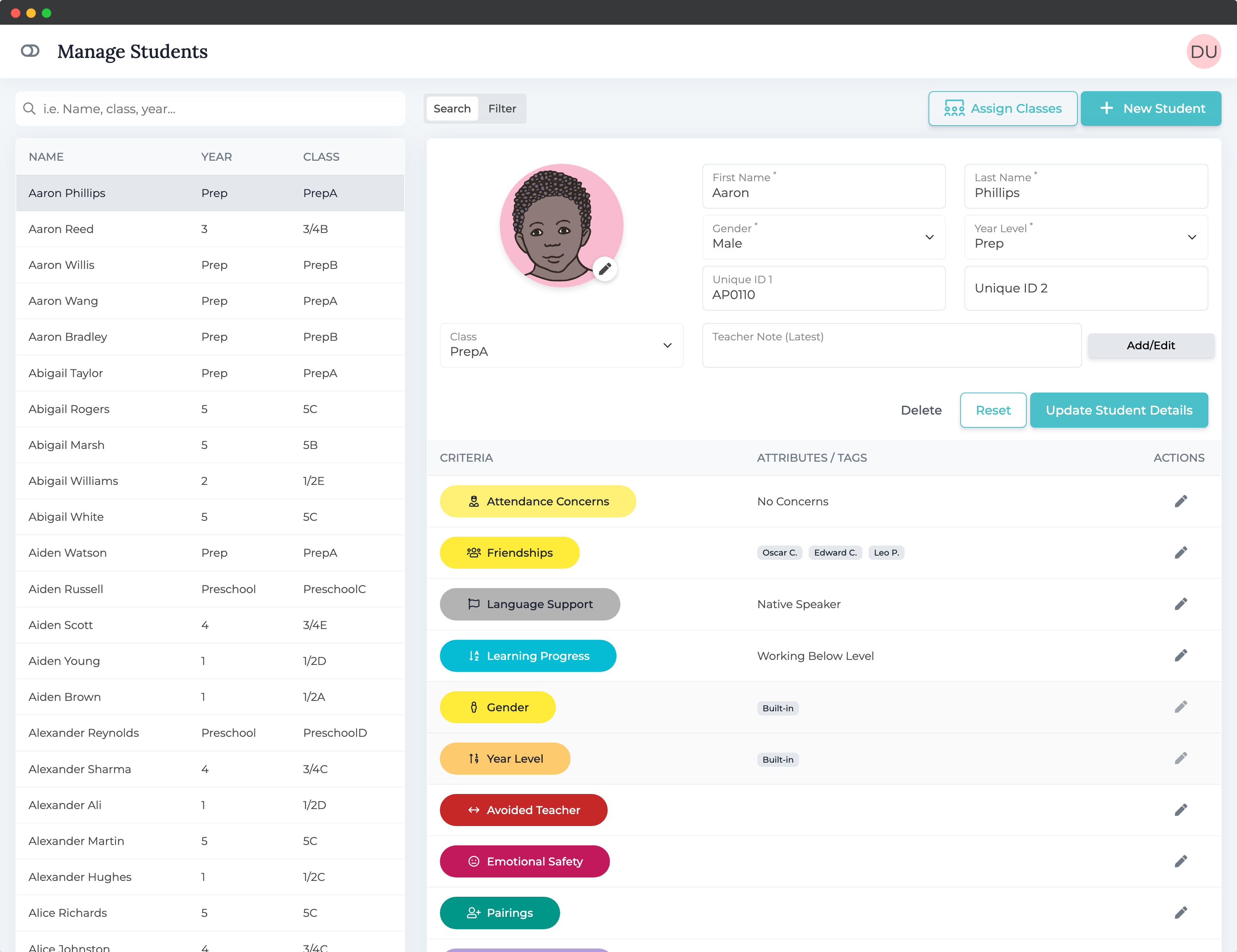This screenshot has height=952, width=1237.
Task: Edit Pairings pencil icon
Action: point(1180,912)
